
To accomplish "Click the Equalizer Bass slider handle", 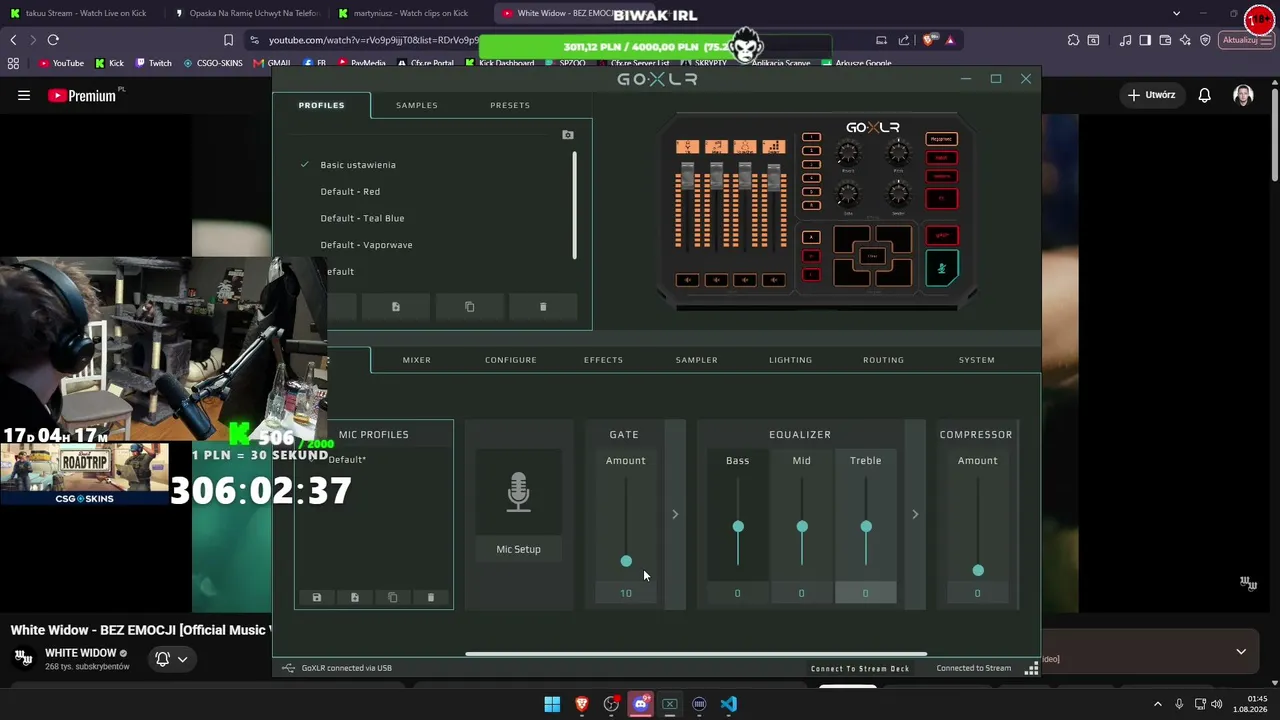I will coord(738,527).
